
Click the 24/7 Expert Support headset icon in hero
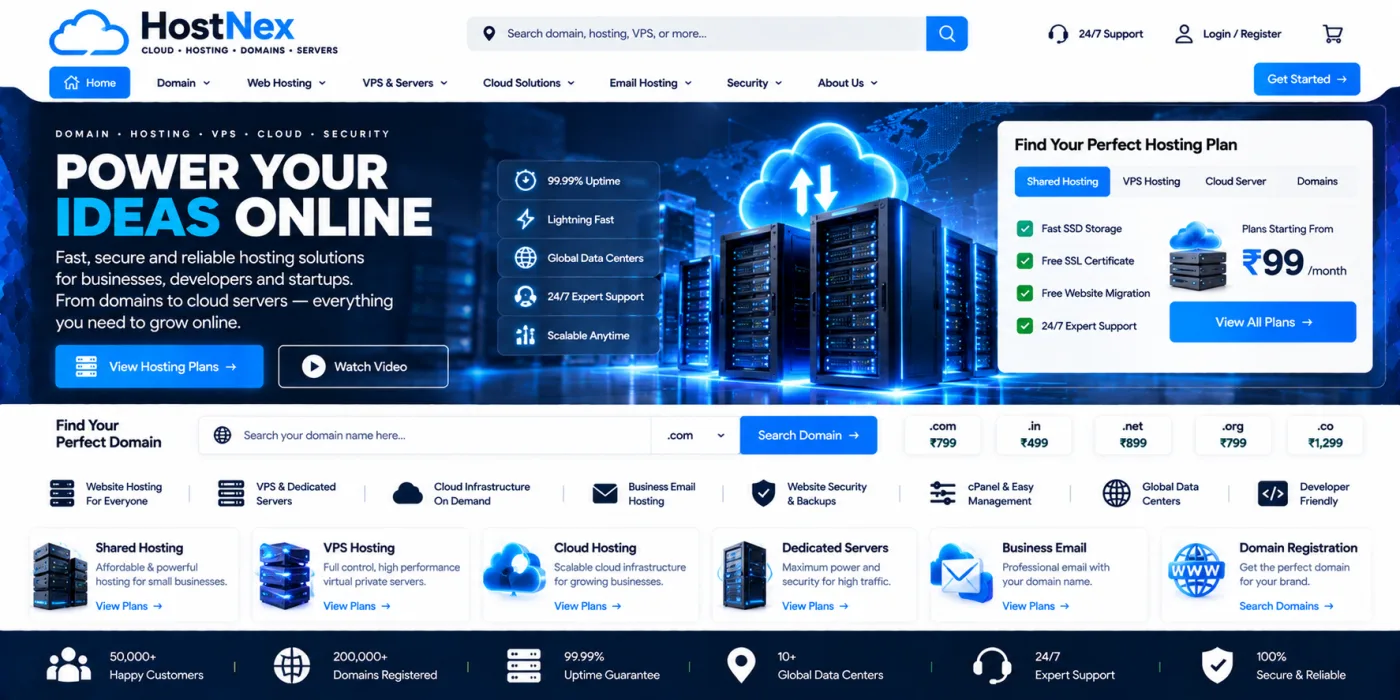(525, 296)
